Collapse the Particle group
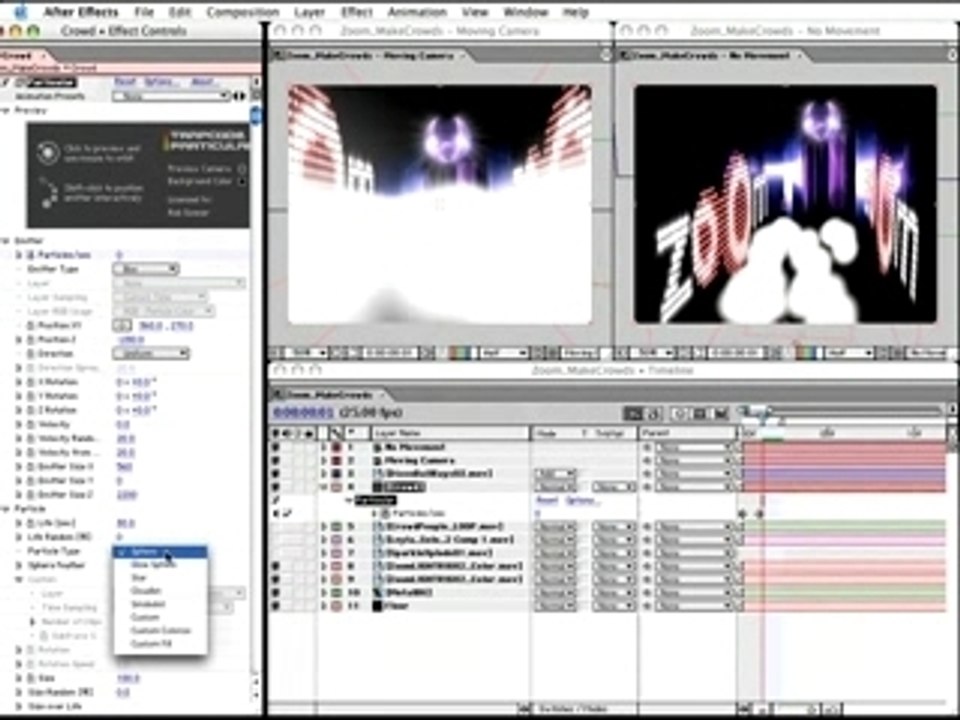Image resolution: width=960 pixels, height=720 pixels. (x=6, y=509)
